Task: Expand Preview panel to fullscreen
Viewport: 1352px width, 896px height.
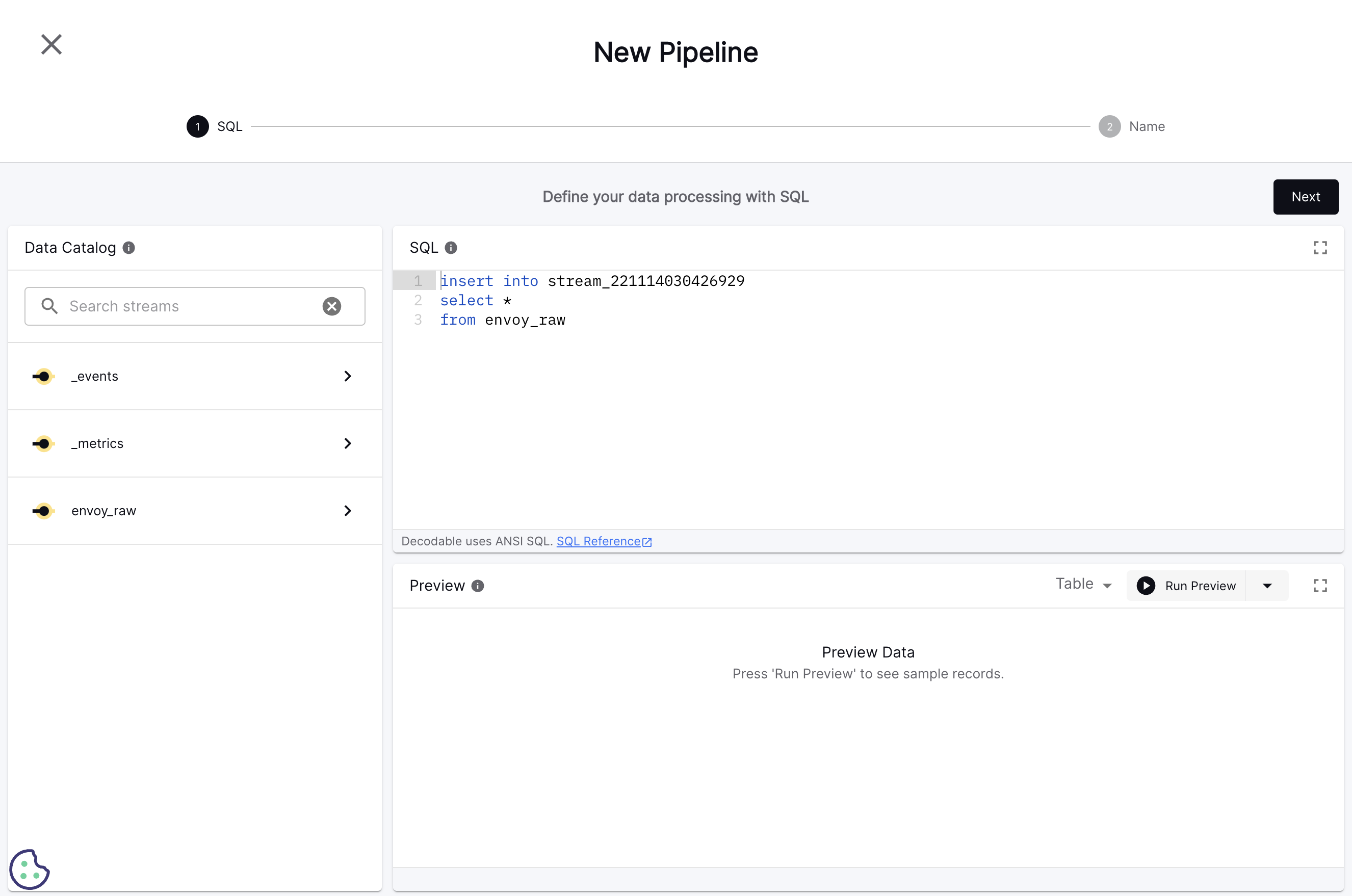Action: 1320,586
